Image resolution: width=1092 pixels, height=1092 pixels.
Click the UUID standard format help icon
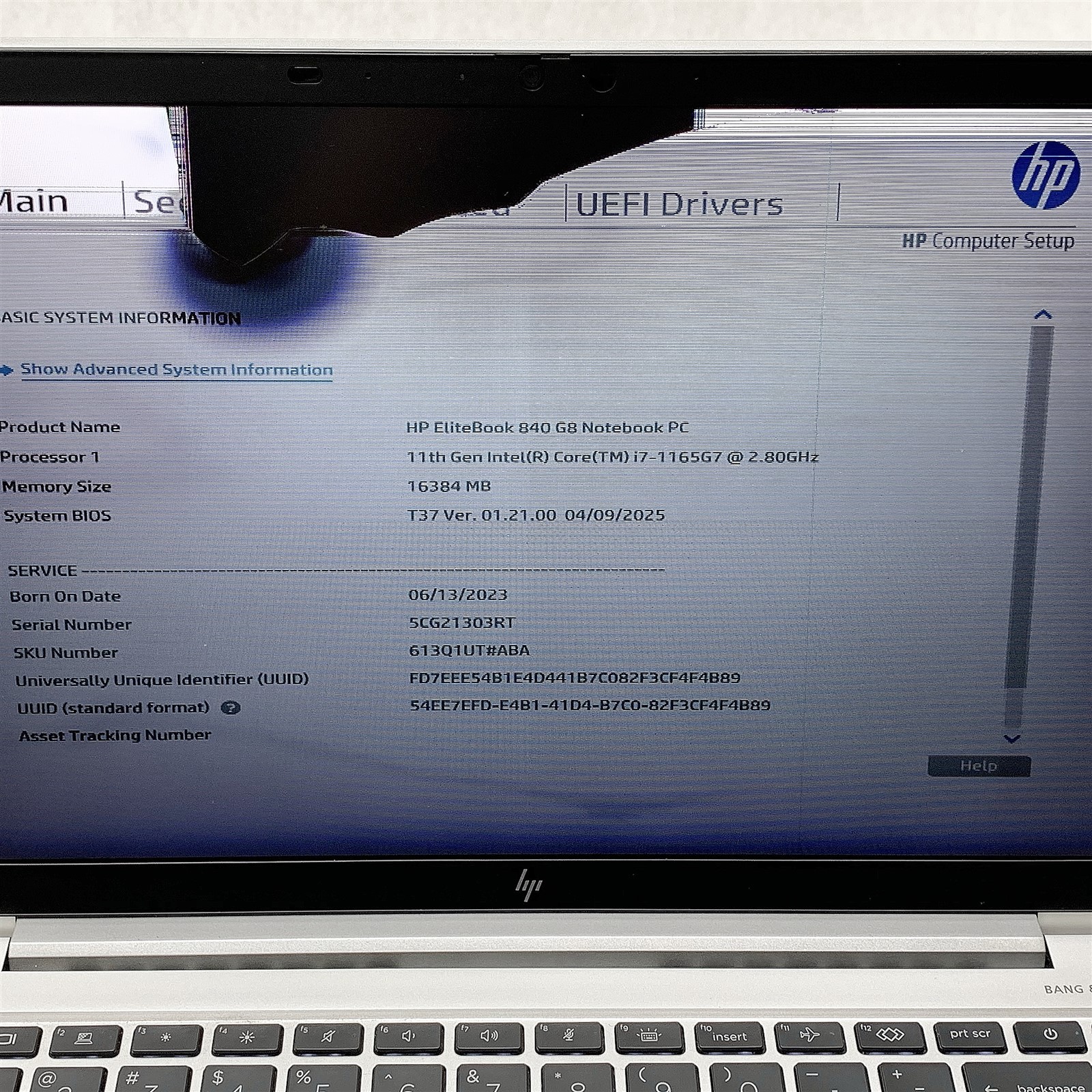click(231, 708)
